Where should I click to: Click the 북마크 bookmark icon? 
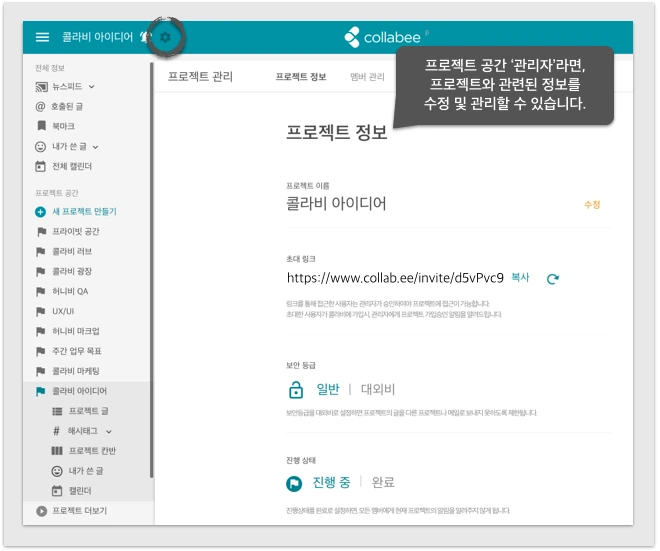click(41, 126)
